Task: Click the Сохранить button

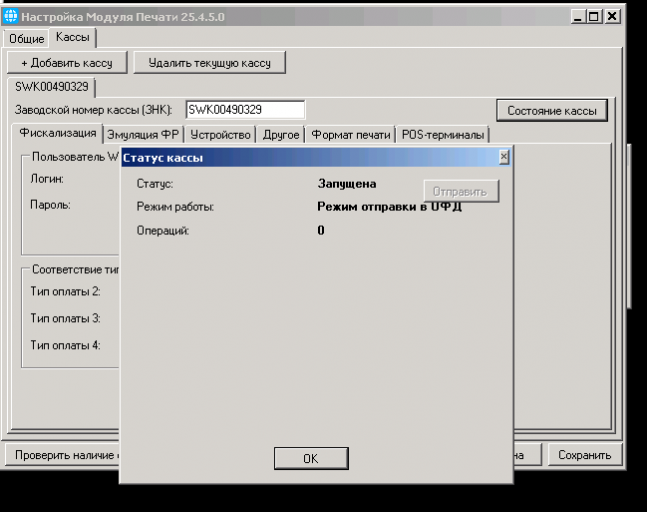Action: (x=584, y=455)
